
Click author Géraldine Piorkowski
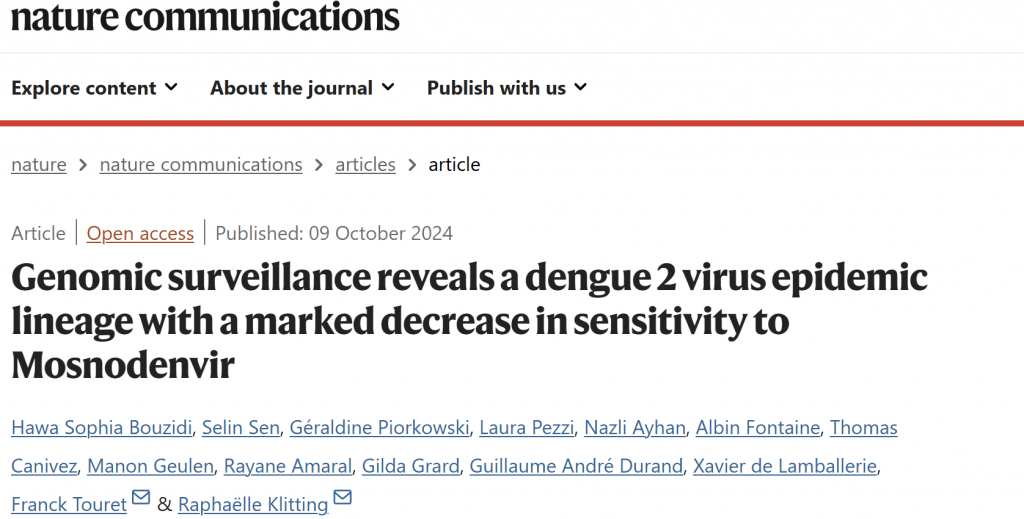379,428
